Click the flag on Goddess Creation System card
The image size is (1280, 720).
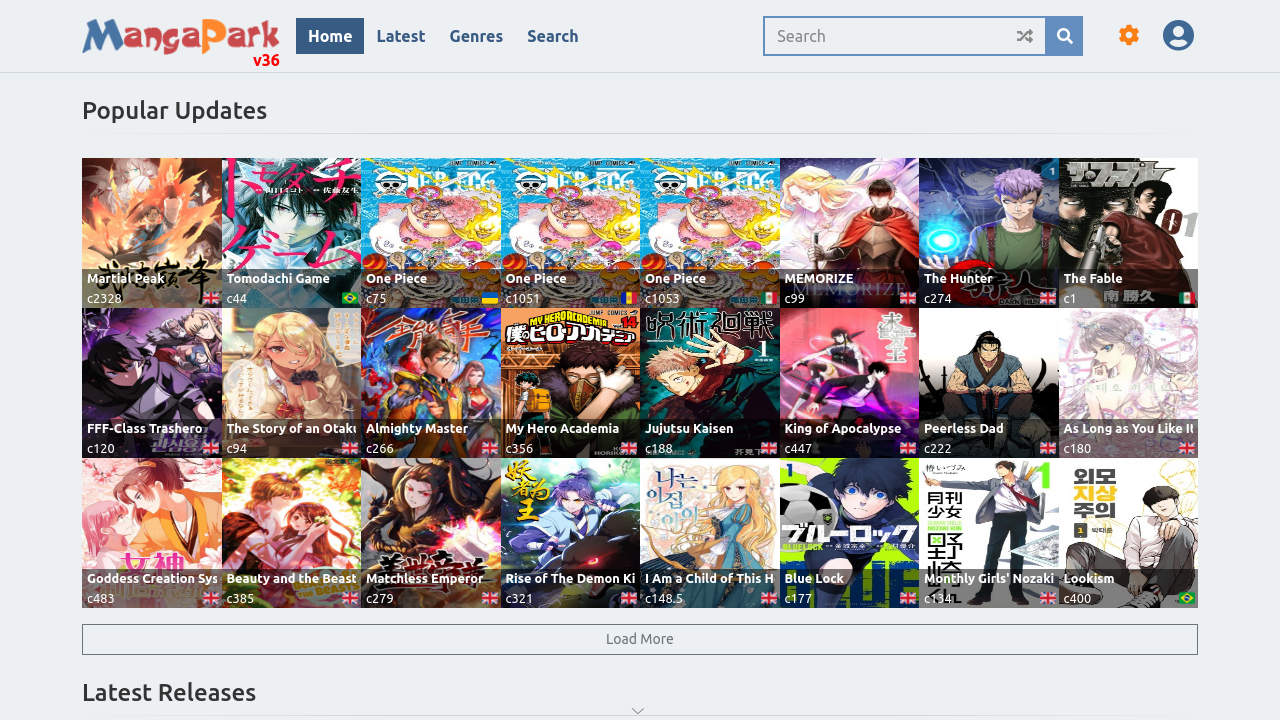coord(211,598)
